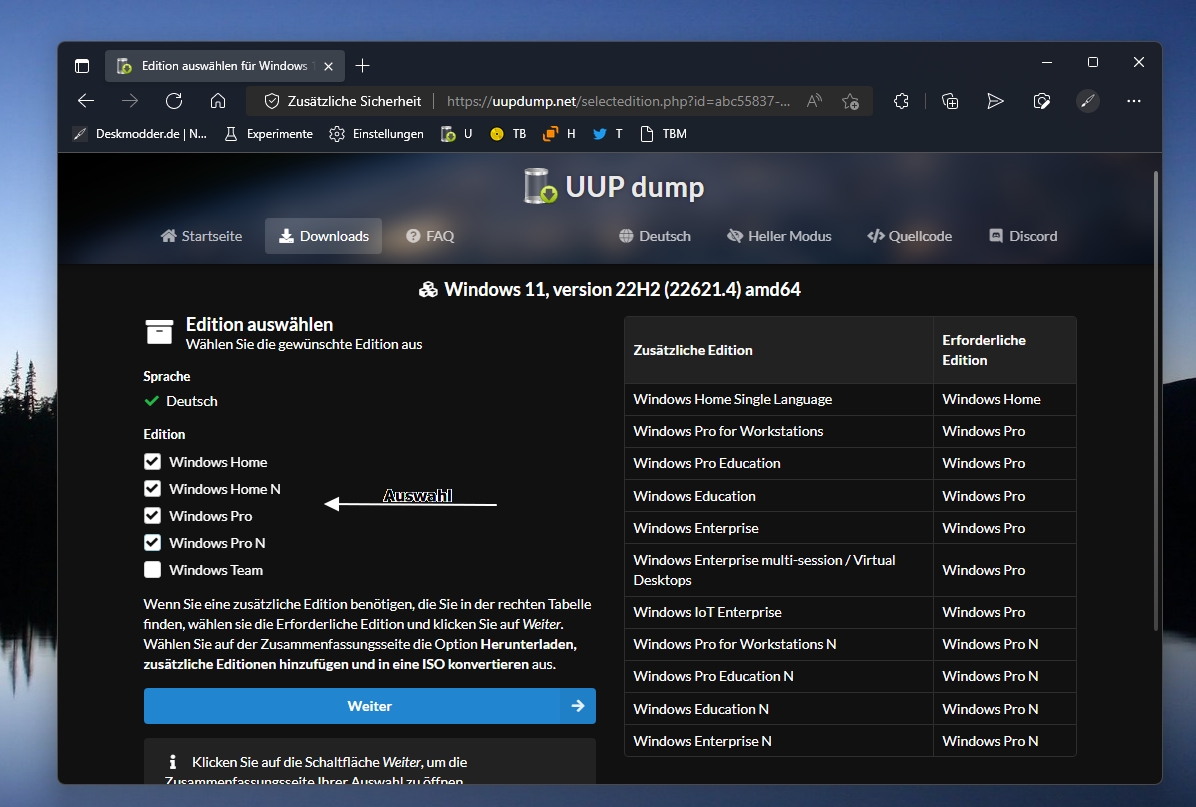Click the Windows 11, version 22H2 heading
The image size is (1196, 807).
pyautogui.click(x=610, y=289)
